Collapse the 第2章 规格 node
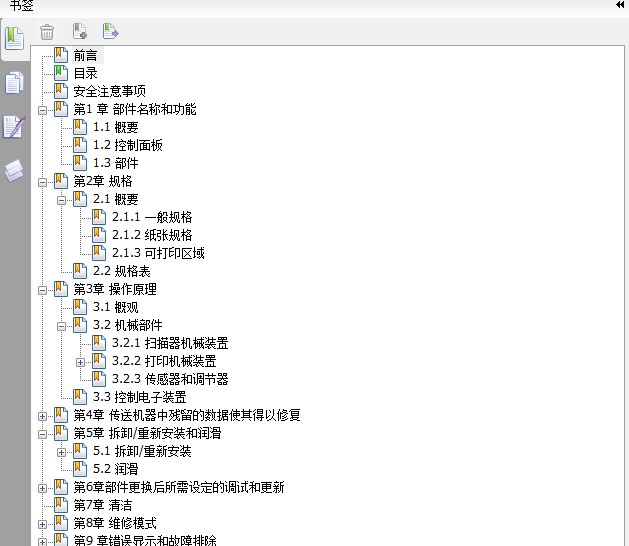Viewport: 629px width, 546px height. coord(42,183)
